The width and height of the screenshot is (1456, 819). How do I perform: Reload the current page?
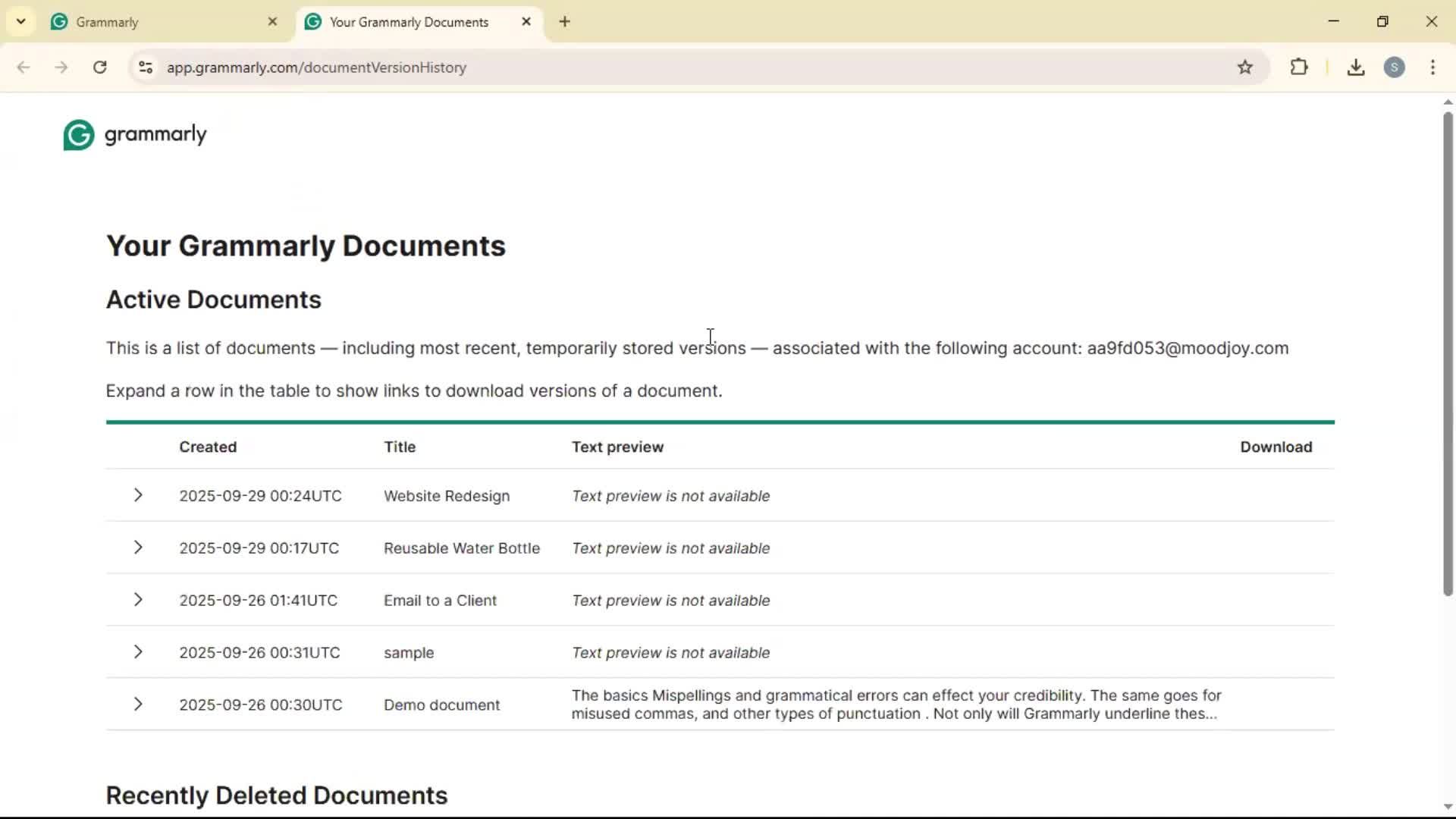click(x=100, y=67)
